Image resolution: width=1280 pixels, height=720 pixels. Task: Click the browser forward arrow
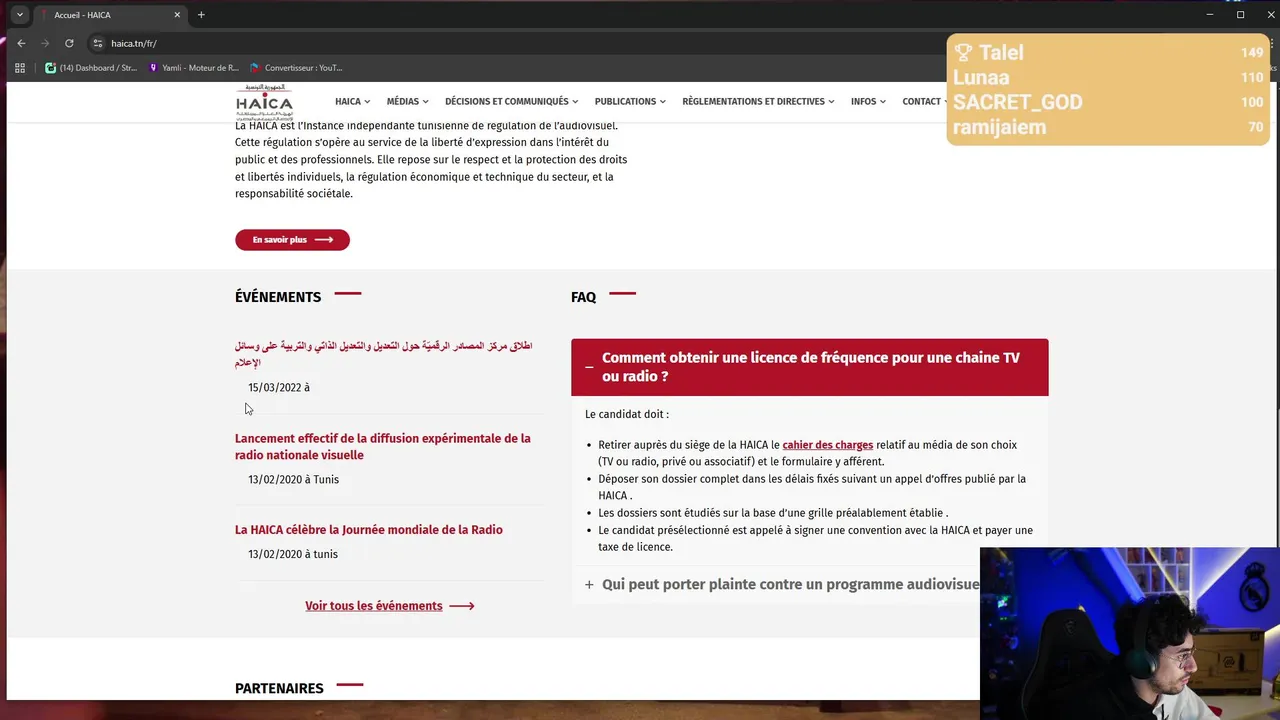(45, 43)
